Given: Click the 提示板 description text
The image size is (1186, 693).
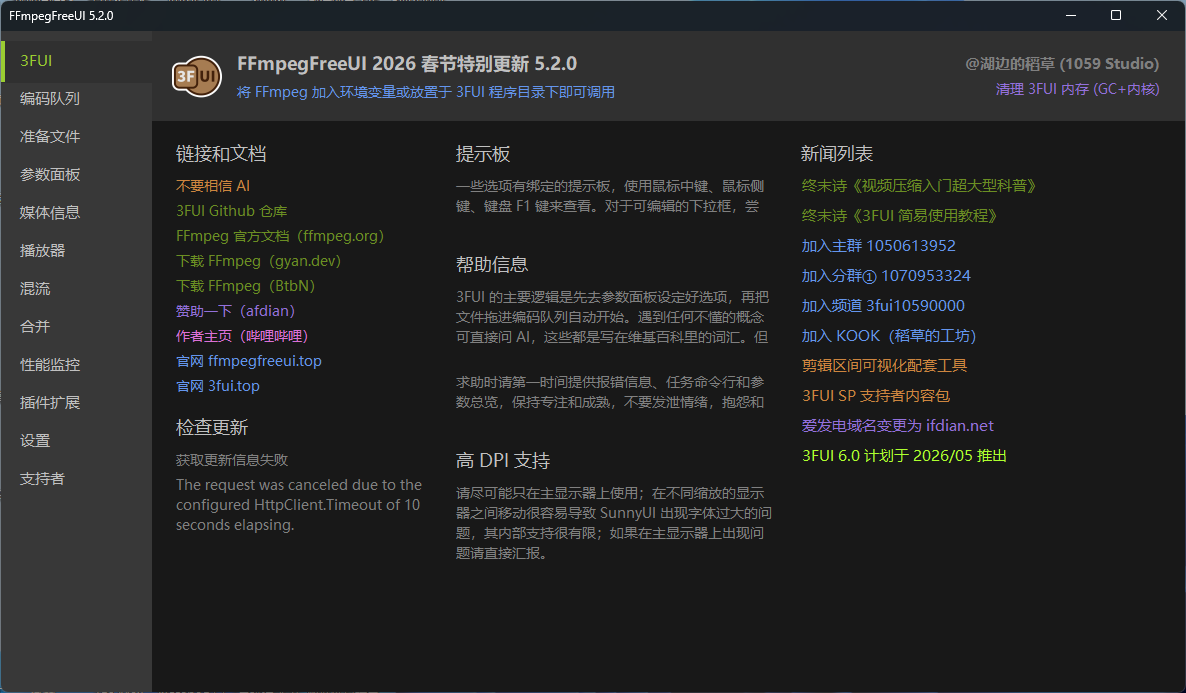Looking at the screenshot, I should [x=610, y=196].
